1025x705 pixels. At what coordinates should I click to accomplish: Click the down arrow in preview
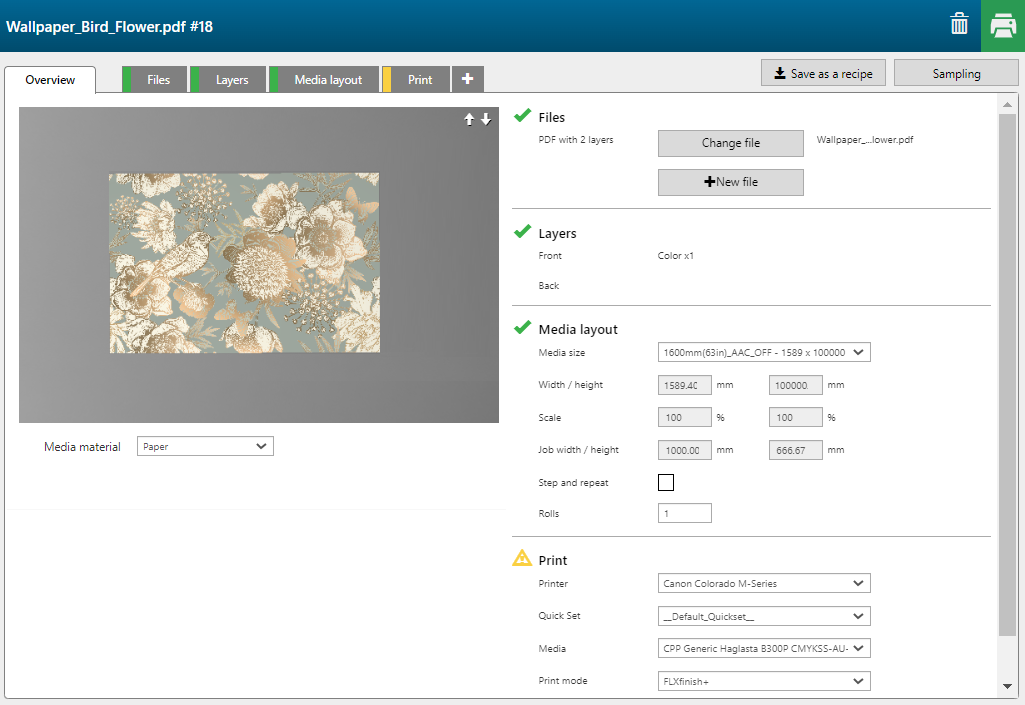click(x=486, y=119)
